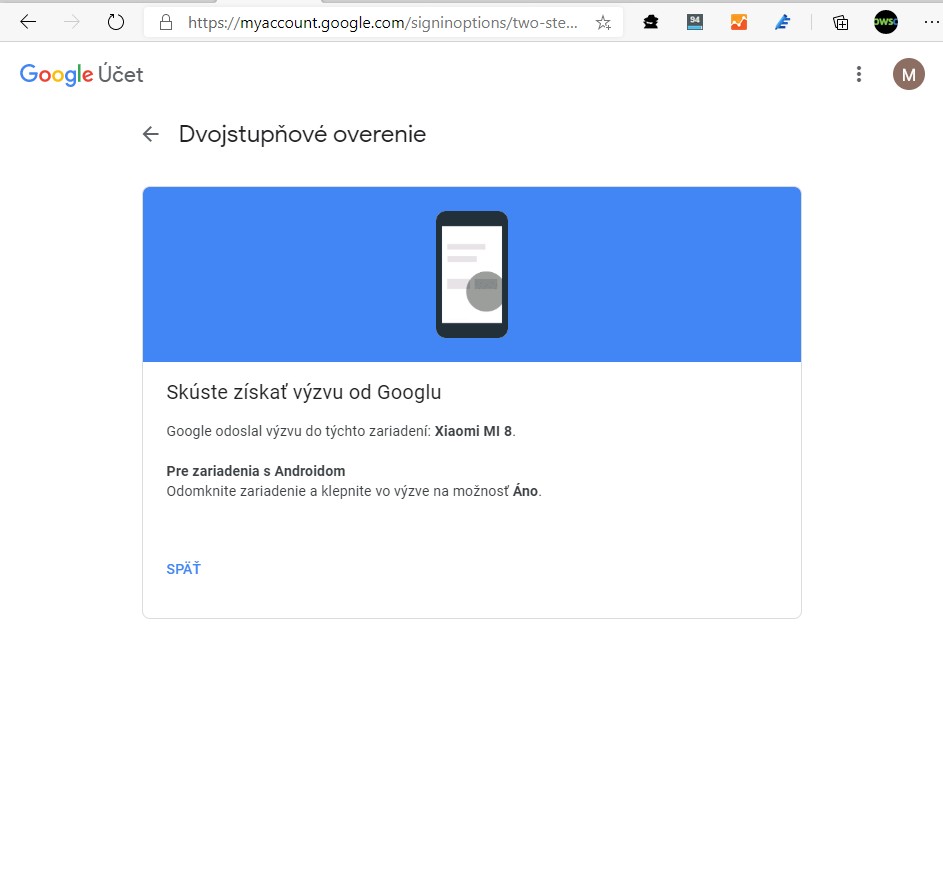Open the extension showing 94 badge
This screenshot has height=869, width=943.
[x=695, y=23]
